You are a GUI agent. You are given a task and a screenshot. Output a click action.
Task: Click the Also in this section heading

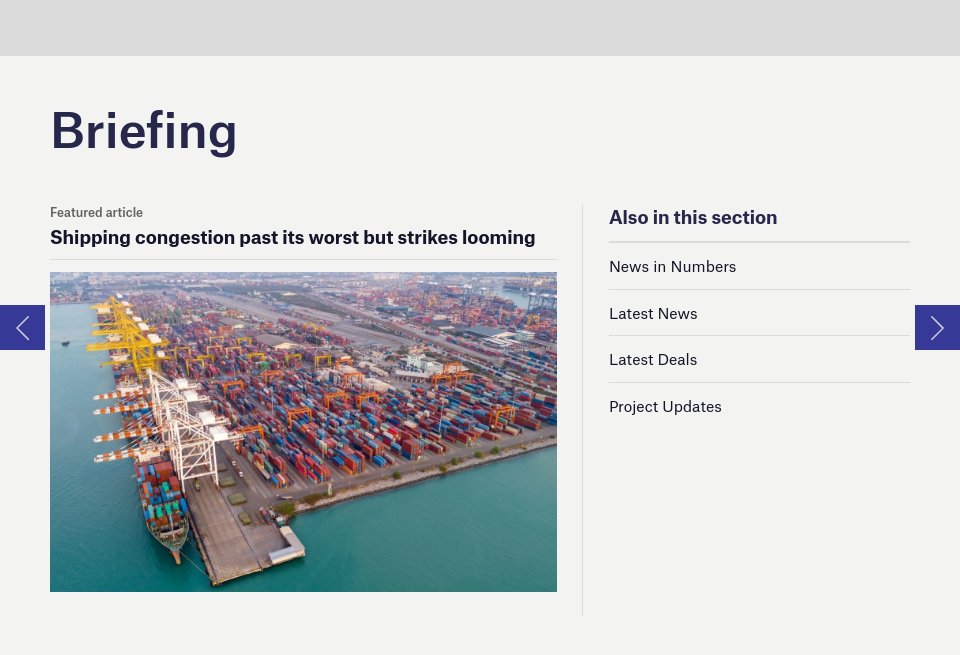693,217
